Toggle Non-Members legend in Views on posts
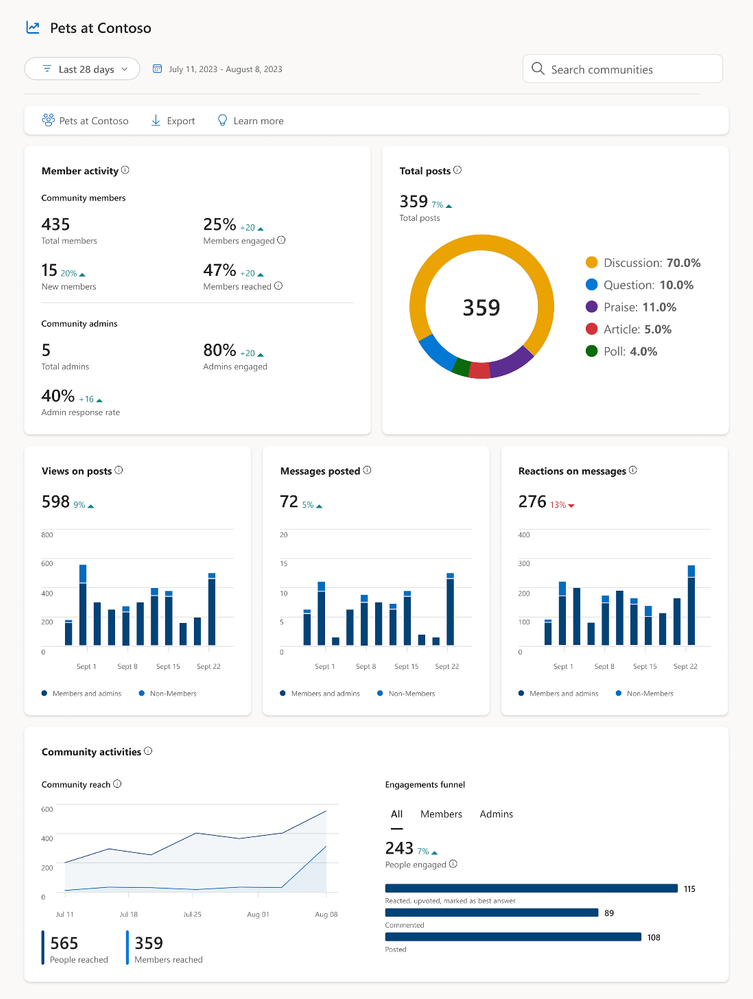Image resolution: width=753 pixels, height=999 pixels. [x=168, y=693]
